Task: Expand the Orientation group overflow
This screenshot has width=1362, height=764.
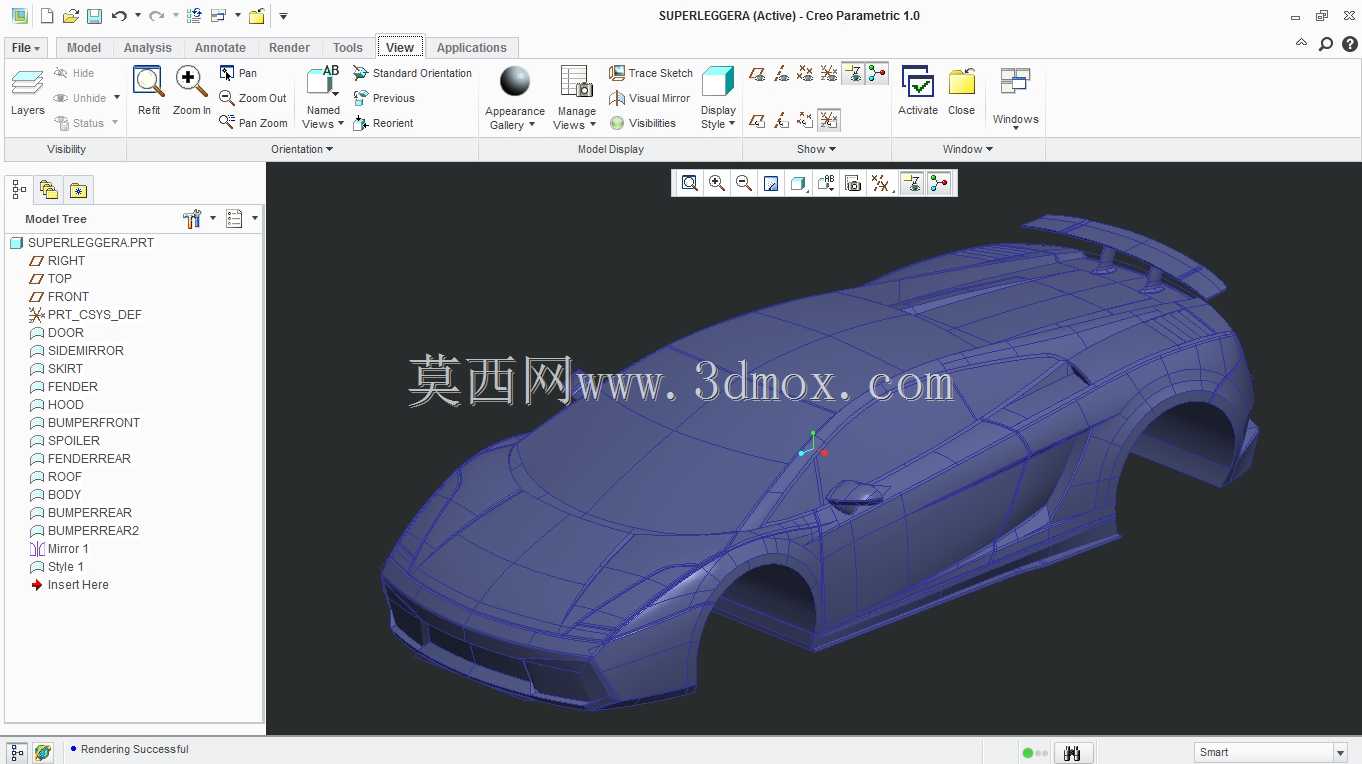Action: click(x=302, y=149)
